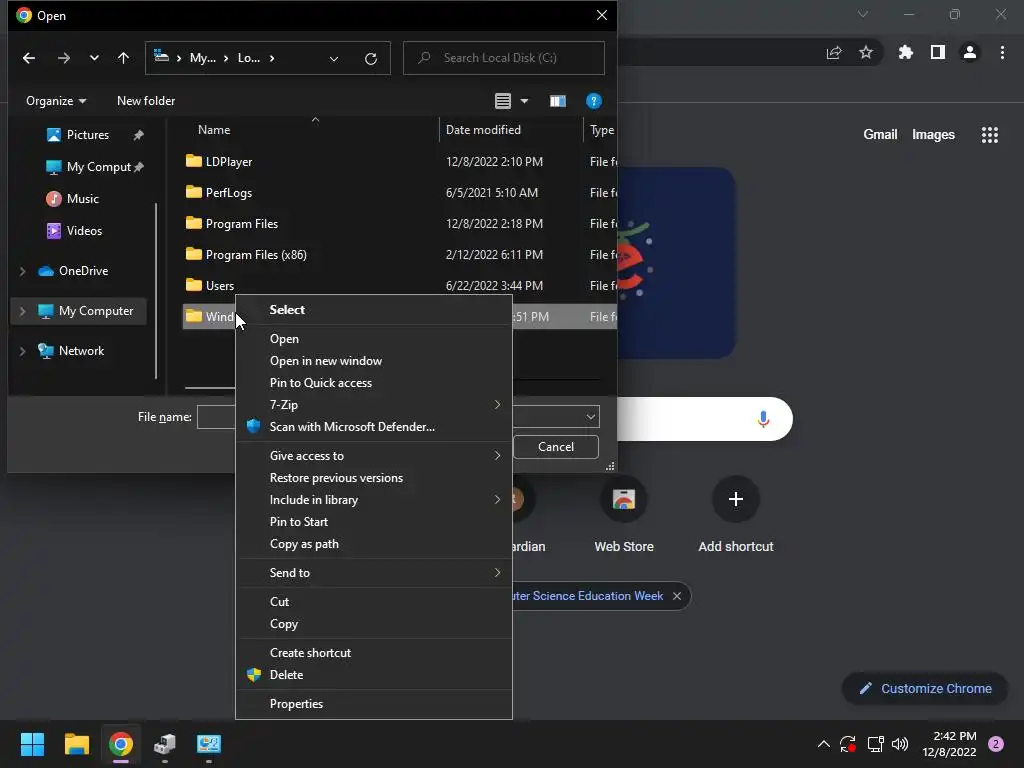This screenshot has height=768, width=1024.
Task: Choose Delete in context menu
Action: 374,675
